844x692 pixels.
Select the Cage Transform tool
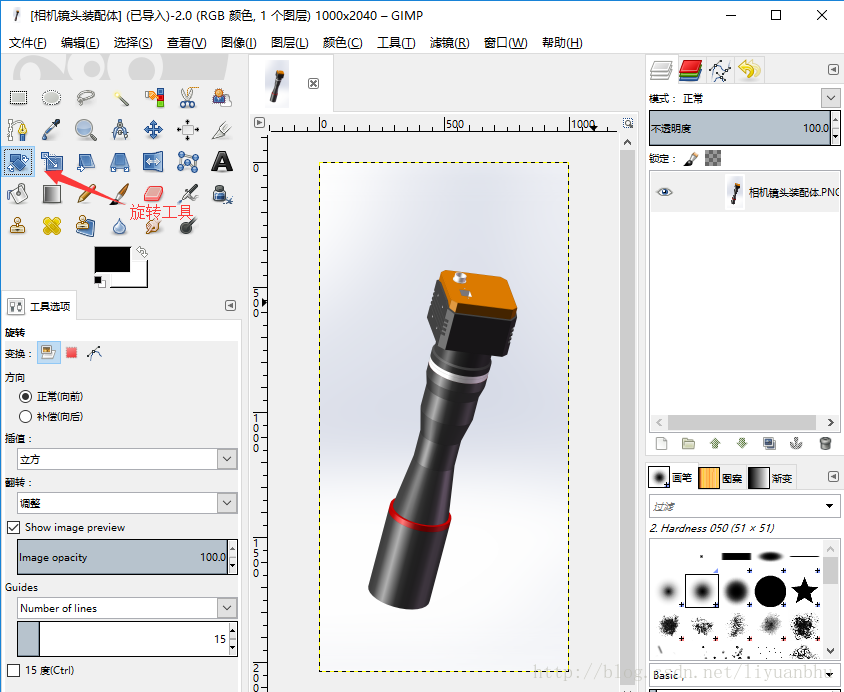pos(188,161)
